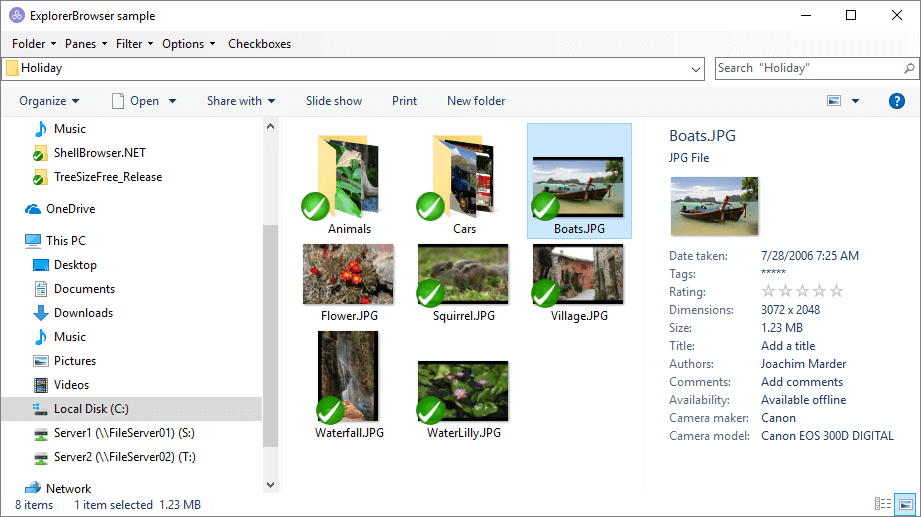Open the Network icon in navigation tree

[x=34, y=489]
